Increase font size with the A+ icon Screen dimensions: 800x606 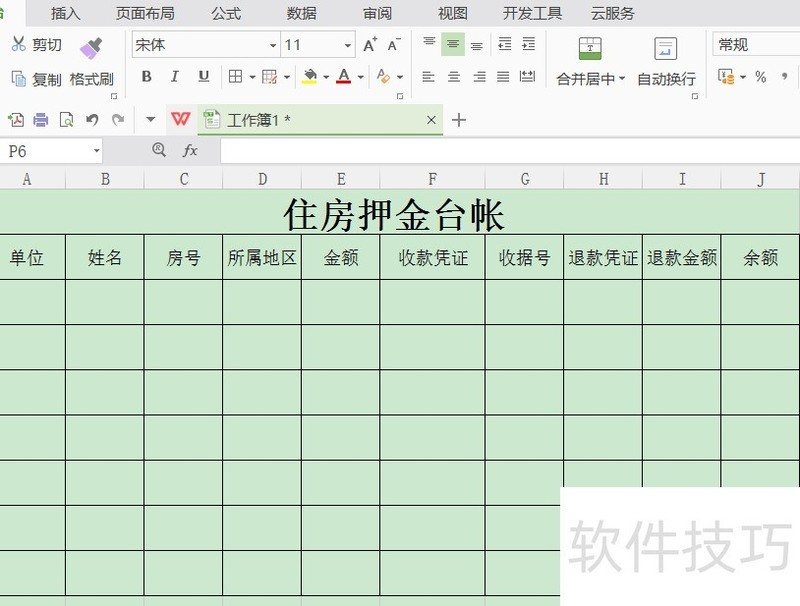point(370,45)
